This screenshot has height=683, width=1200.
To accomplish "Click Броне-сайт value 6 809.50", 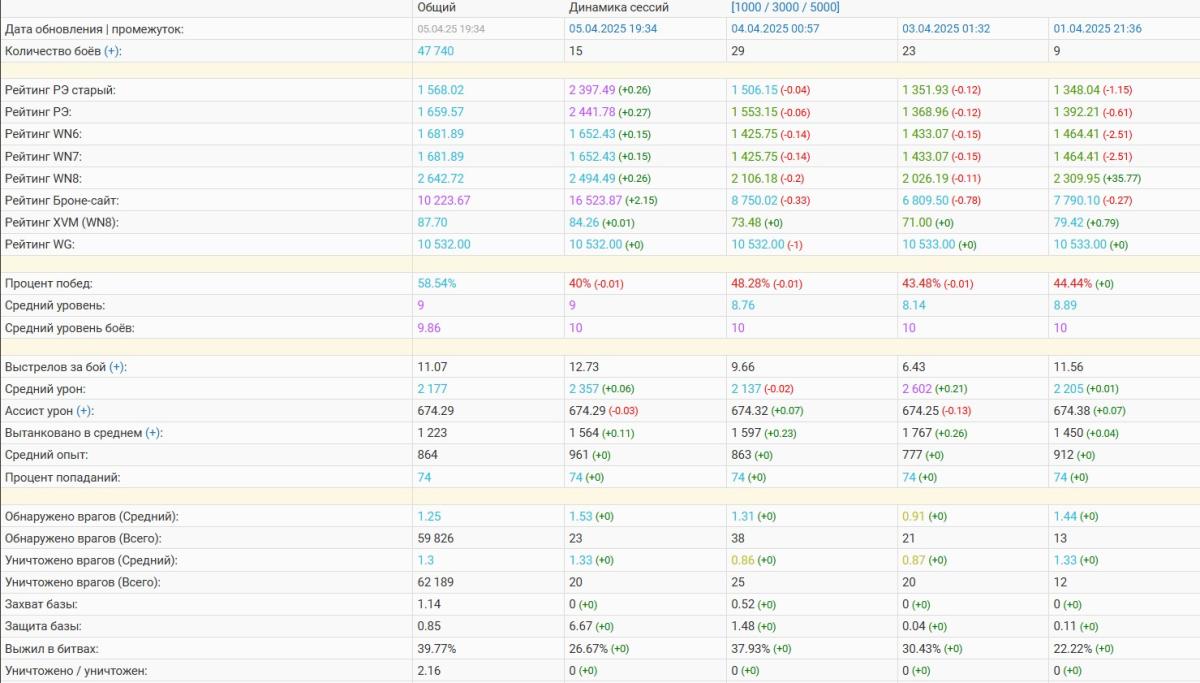I will (x=925, y=200).
